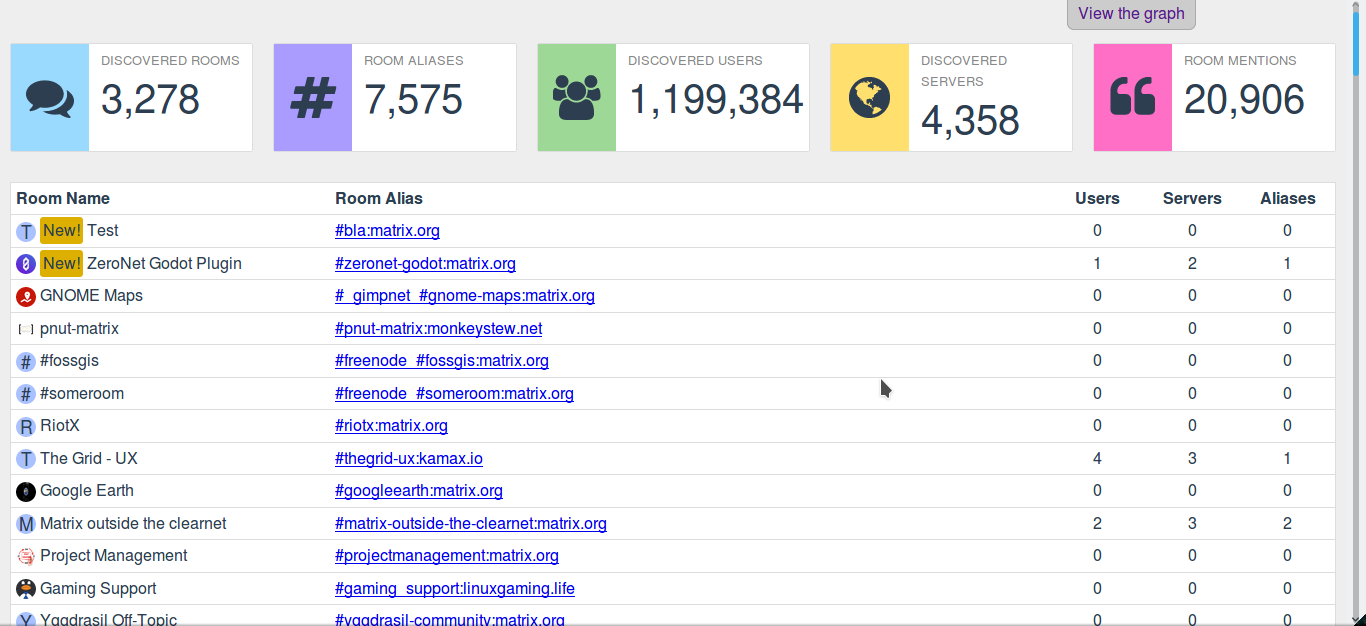Click the Gaming Support penguin avatar
Viewport: 1366px width, 626px height.
[26, 589]
